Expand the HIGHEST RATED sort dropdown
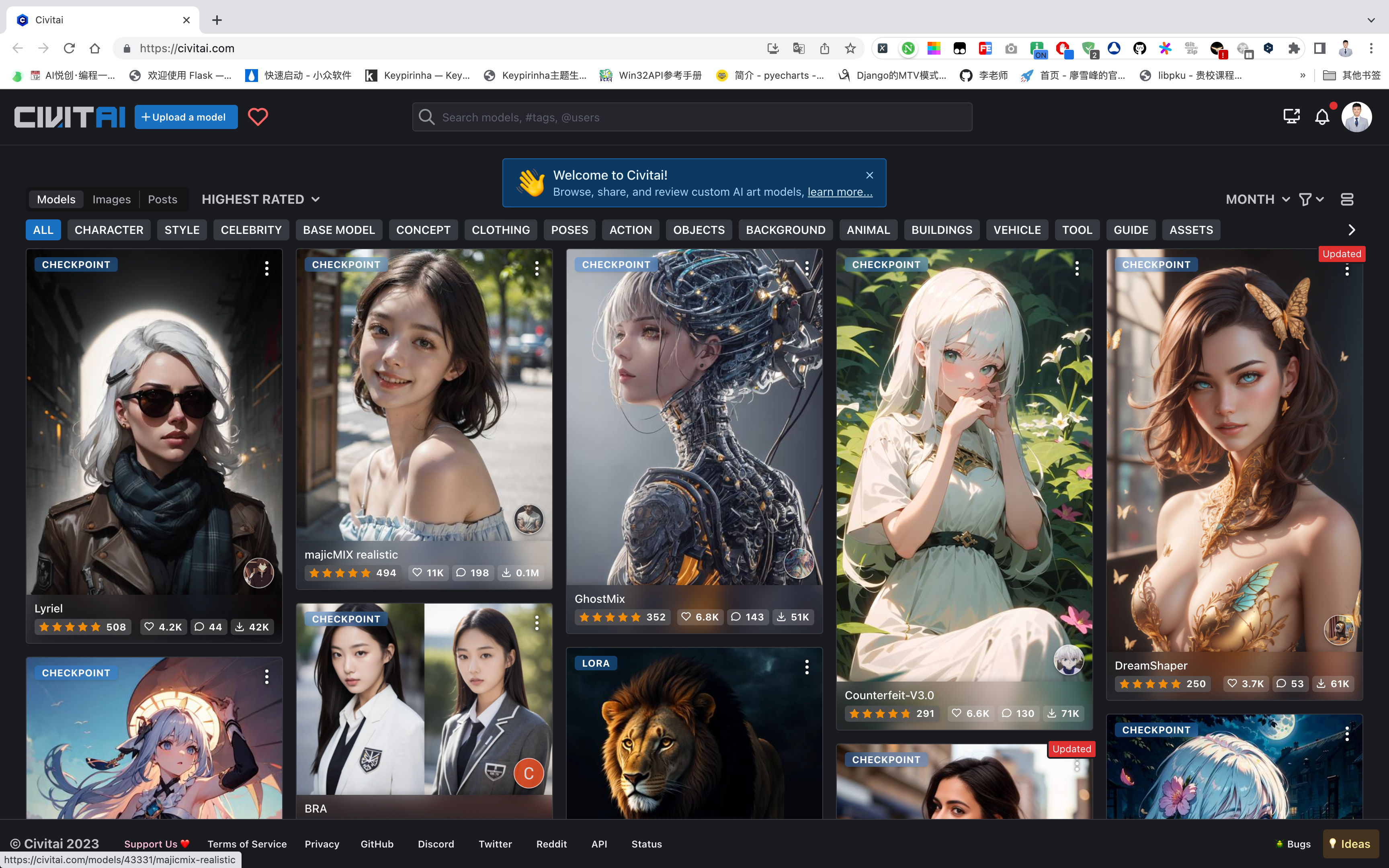This screenshot has height=868, width=1389. [260, 199]
